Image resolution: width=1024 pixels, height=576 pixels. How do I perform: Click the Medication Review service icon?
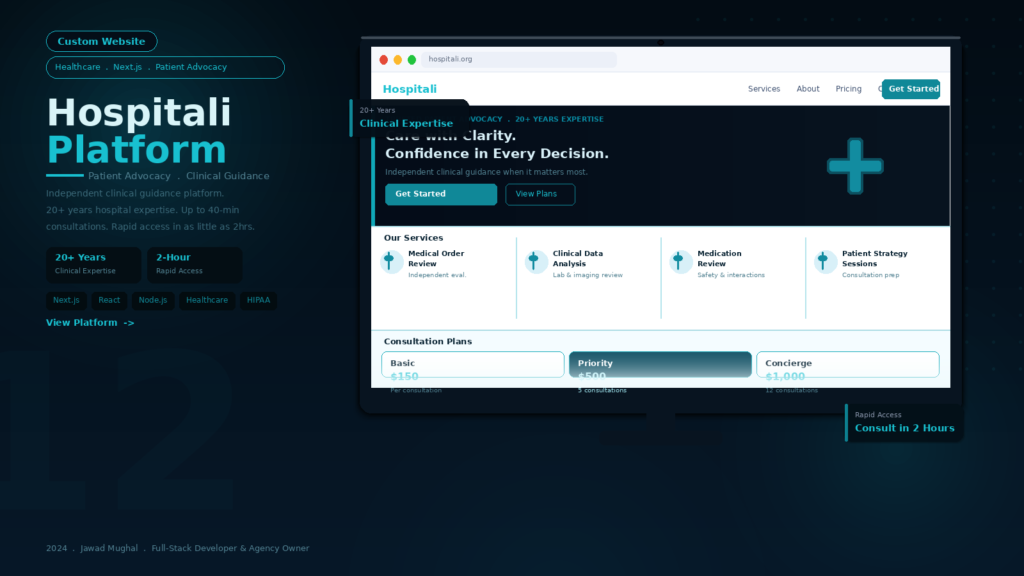coord(680,262)
